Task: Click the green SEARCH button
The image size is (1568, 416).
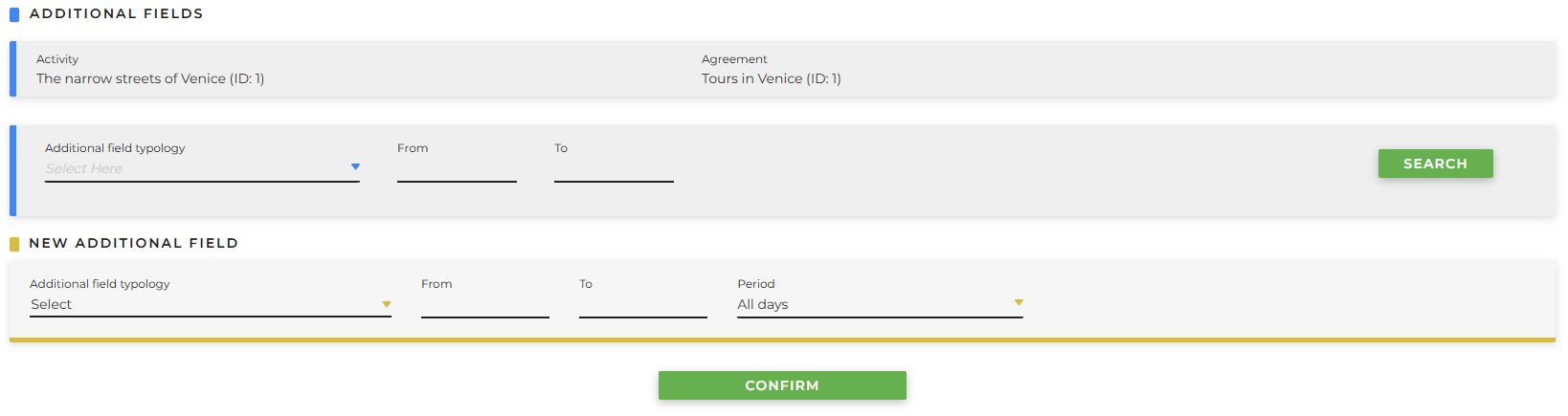Action: [x=1435, y=164]
